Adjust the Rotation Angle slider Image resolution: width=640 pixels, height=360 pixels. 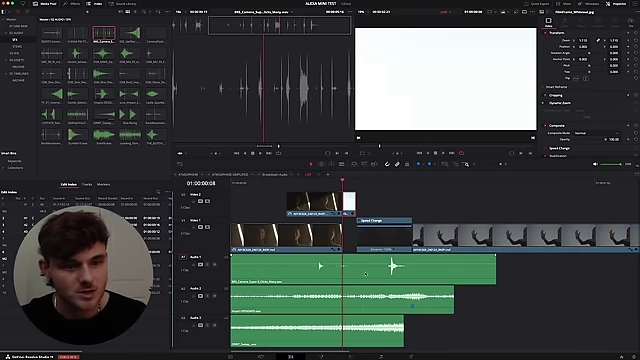click(x=589, y=53)
